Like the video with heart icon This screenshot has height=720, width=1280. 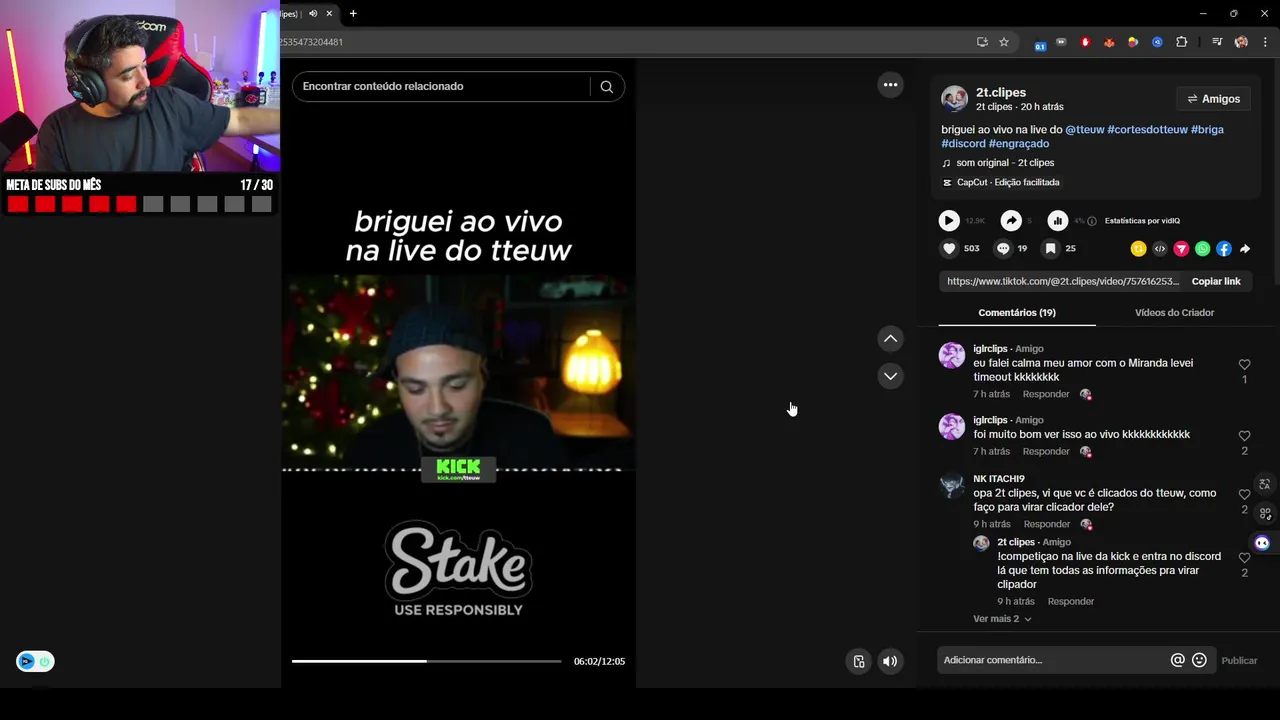coord(949,249)
